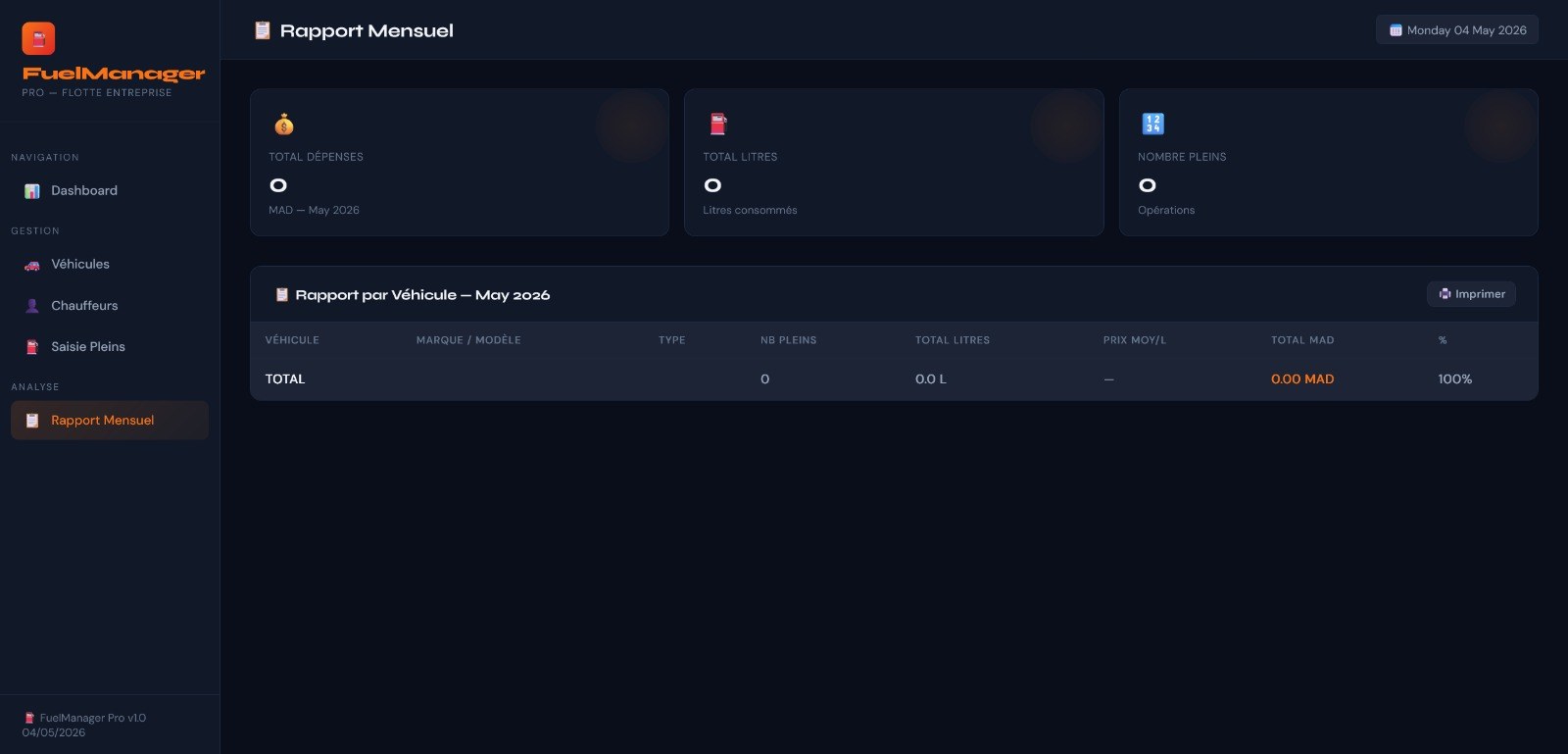Click the Total Dépenses card
This screenshot has height=754, width=1568.
460,163
